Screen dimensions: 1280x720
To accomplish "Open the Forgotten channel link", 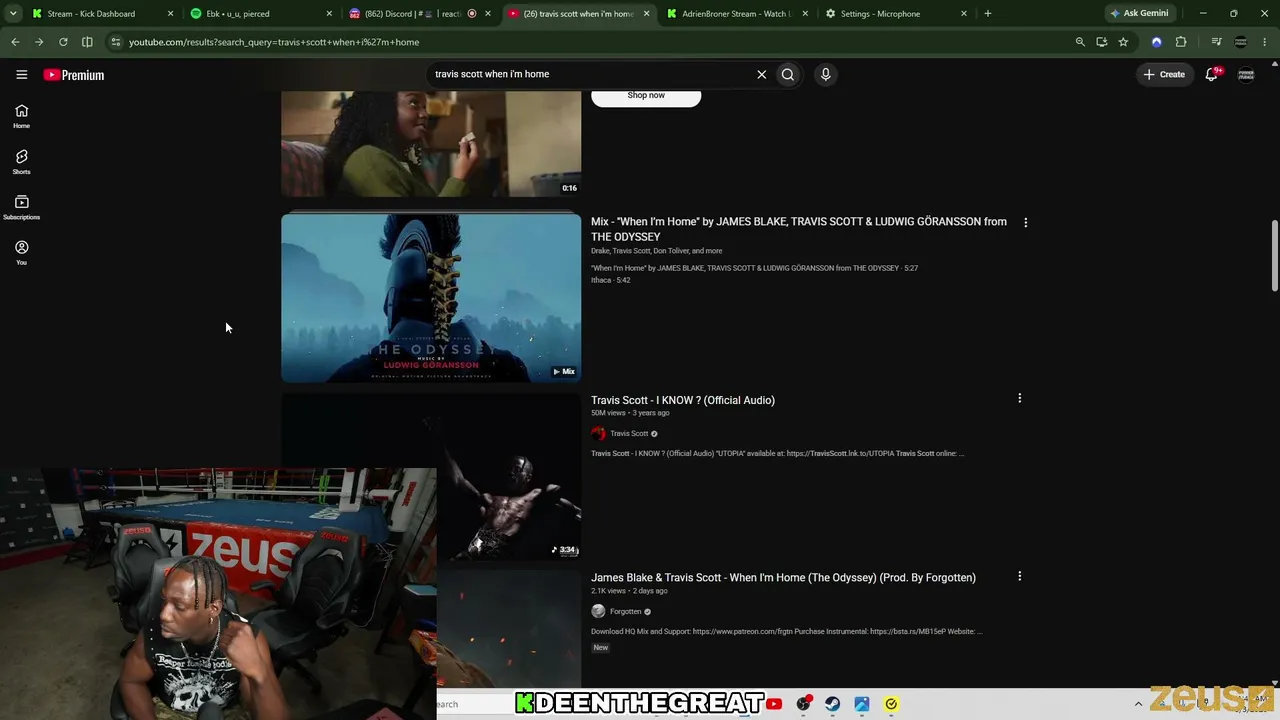I will 625,612.
